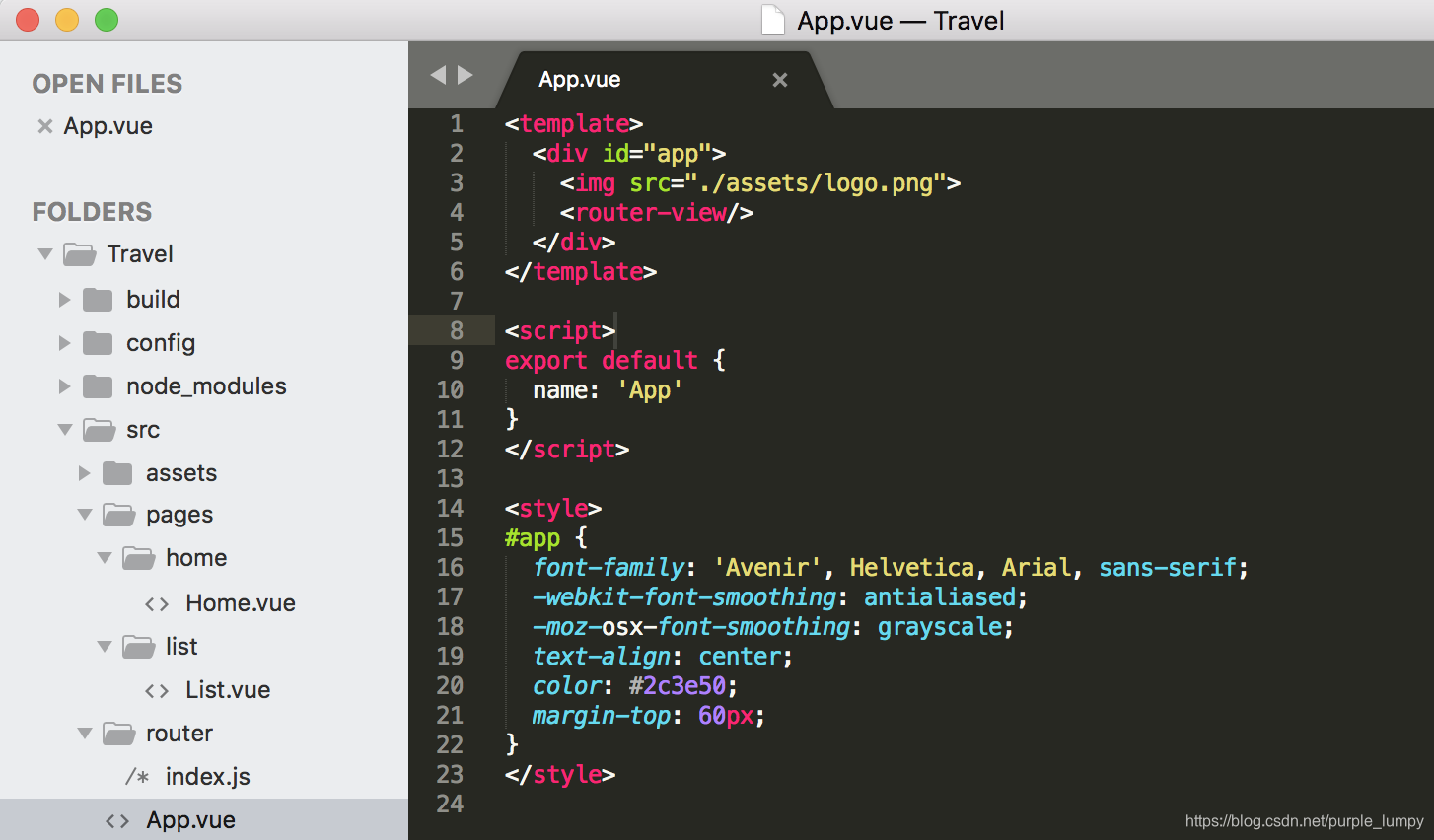Click the OPEN FILES heading
This screenshot has width=1434, height=840.
point(108,84)
